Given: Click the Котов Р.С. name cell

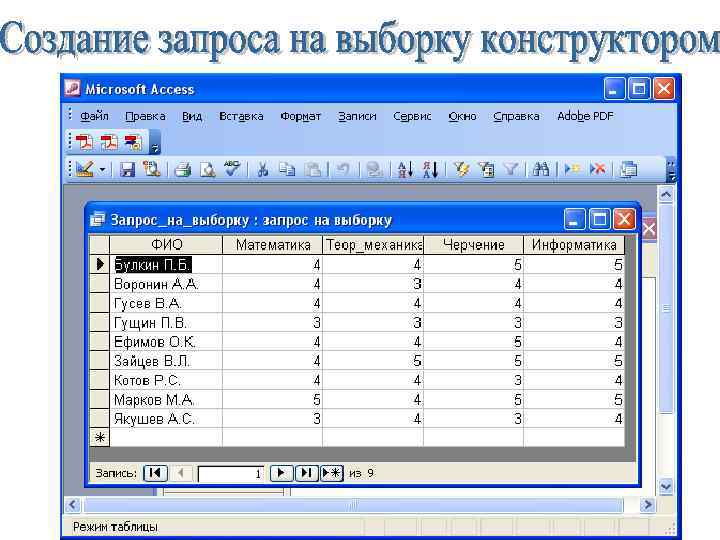Looking at the screenshot, I should tap(166, 380).
